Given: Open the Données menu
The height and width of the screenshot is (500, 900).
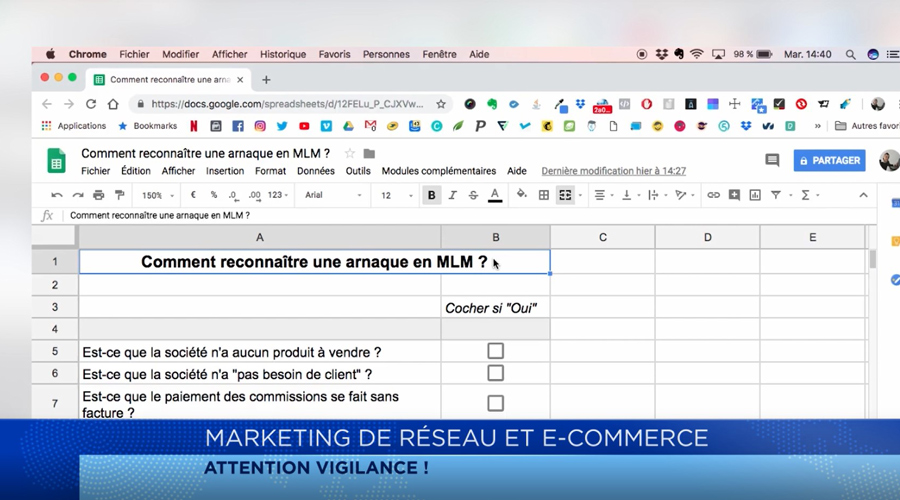Looking at the screenshot, I should (x=316, y=171).
